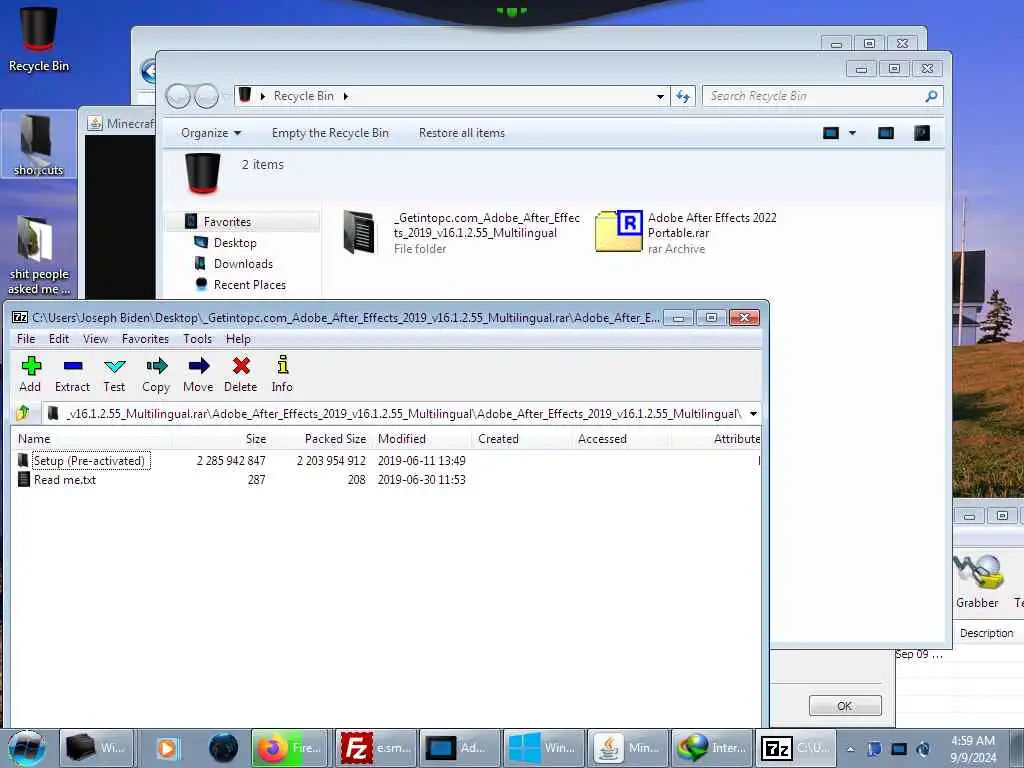Click the Extract icon in 7-Zip
Image resolution: width=1024 pixels, height=768 pixels.
(x=72, y=374)
